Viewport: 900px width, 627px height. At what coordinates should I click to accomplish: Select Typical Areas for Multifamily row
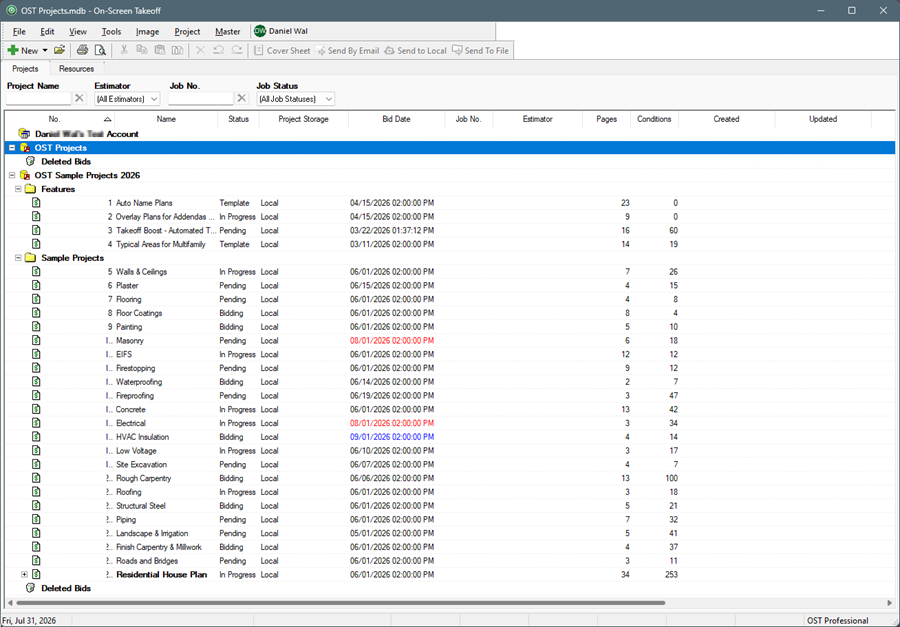(449, 244)
